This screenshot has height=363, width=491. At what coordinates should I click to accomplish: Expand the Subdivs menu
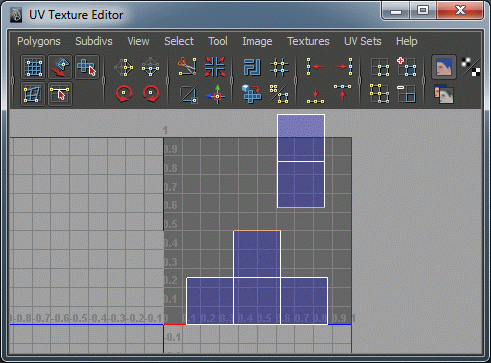click(x=94, y=41)
